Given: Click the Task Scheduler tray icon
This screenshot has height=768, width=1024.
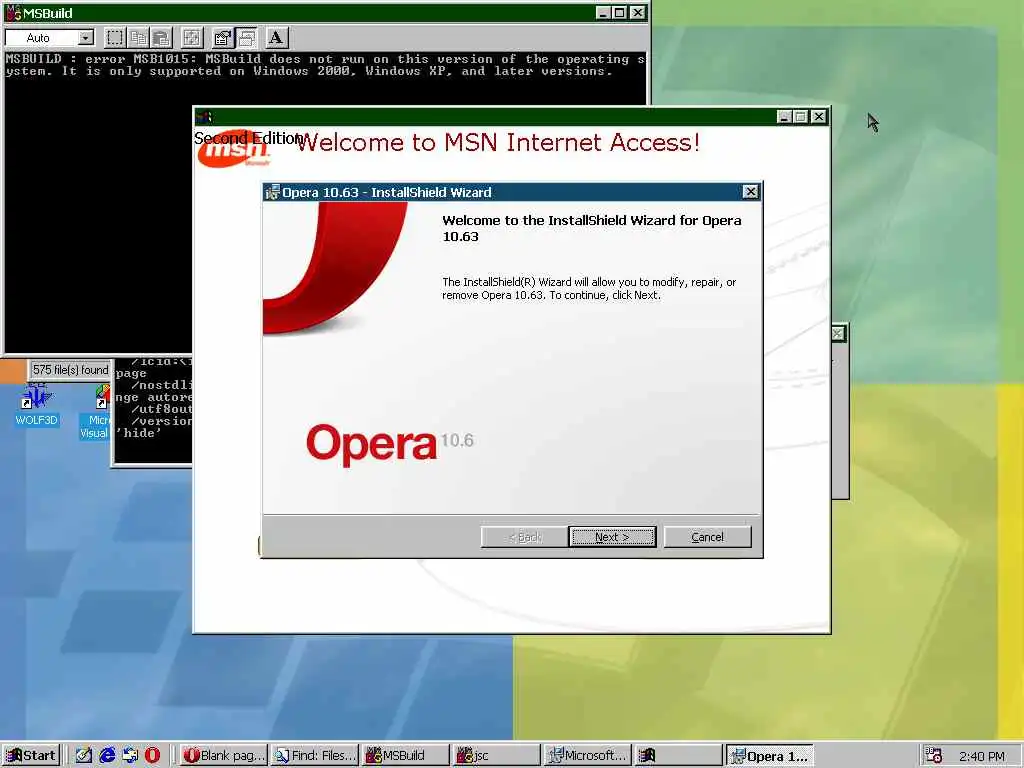Looking at the screenshot, I should click(x=934, y=756).
